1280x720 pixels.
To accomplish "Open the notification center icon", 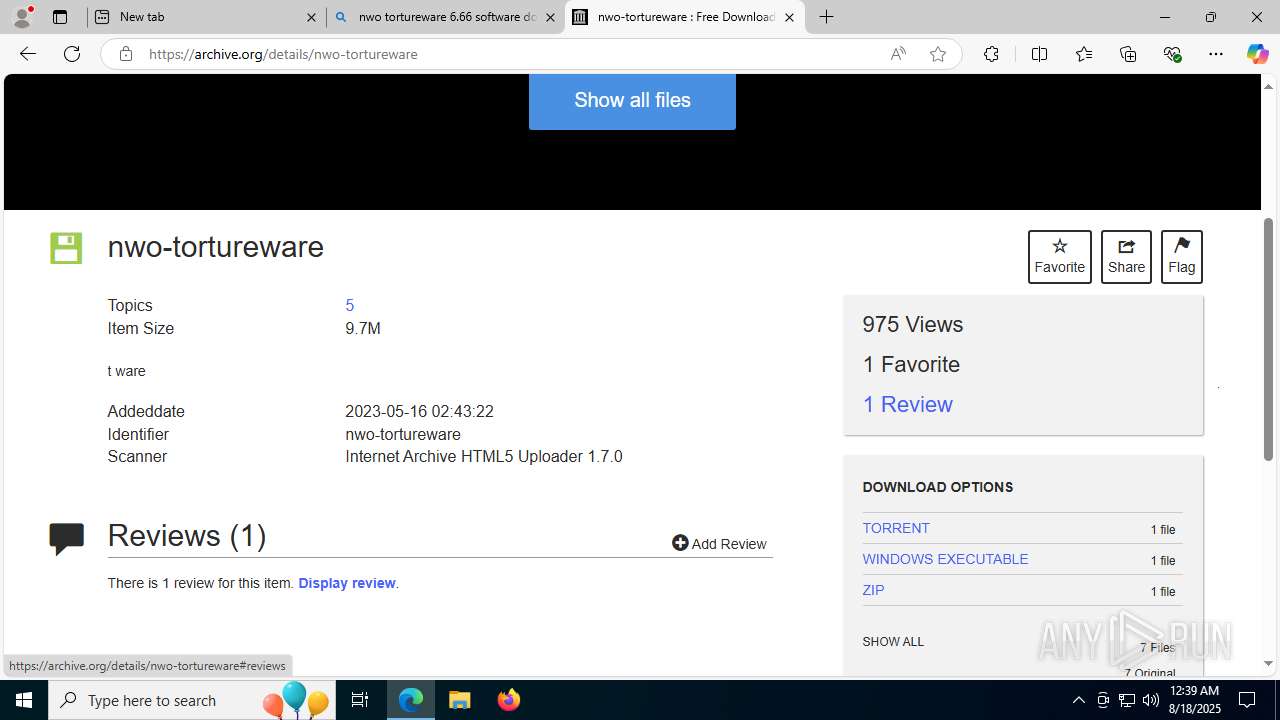I will (1248, 700).
